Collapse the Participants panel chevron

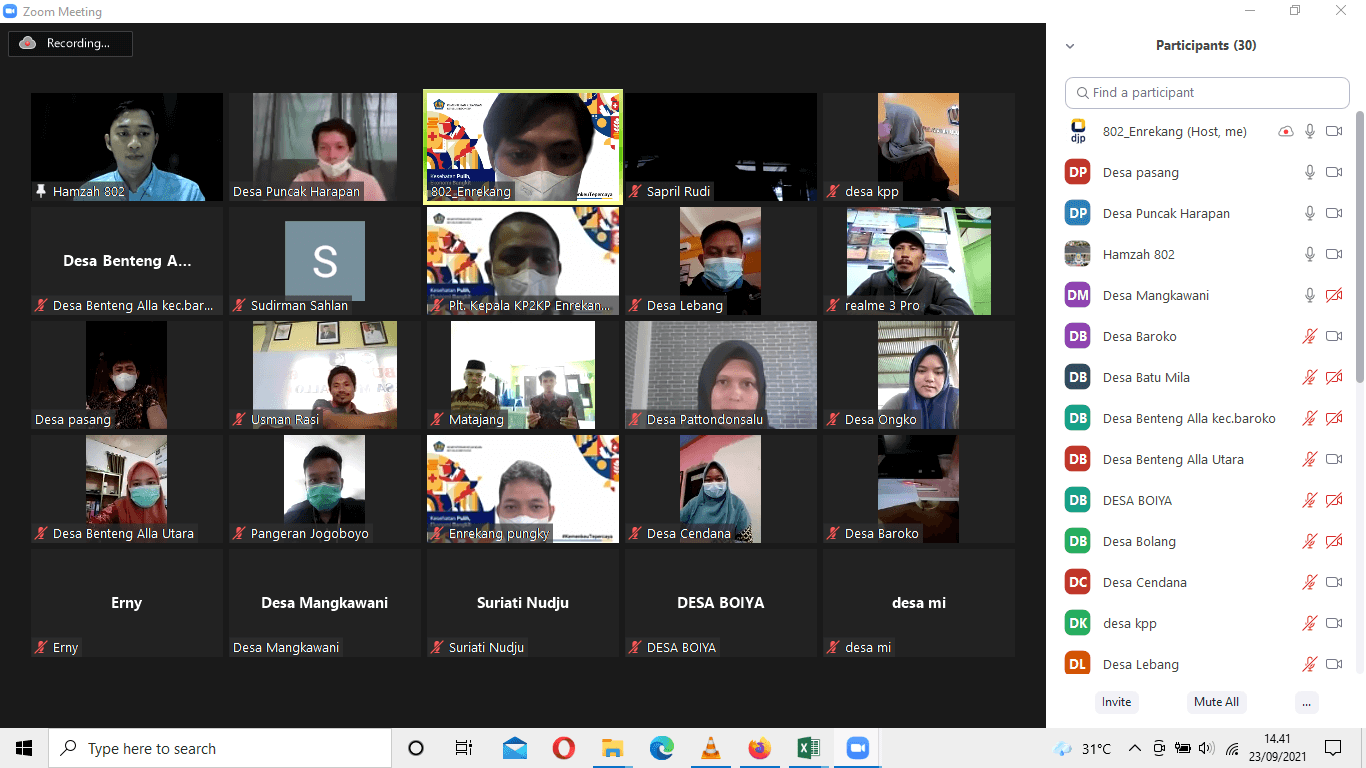click(x=1070, y=46)
